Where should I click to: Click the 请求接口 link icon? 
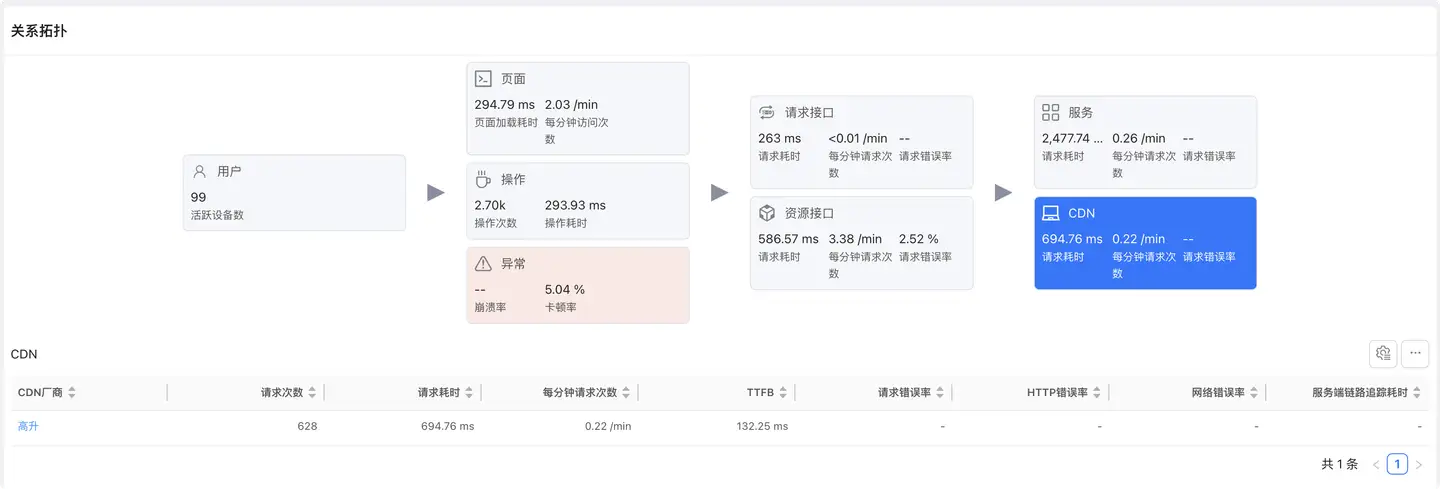pyautogui.click(x=767, y=113)
